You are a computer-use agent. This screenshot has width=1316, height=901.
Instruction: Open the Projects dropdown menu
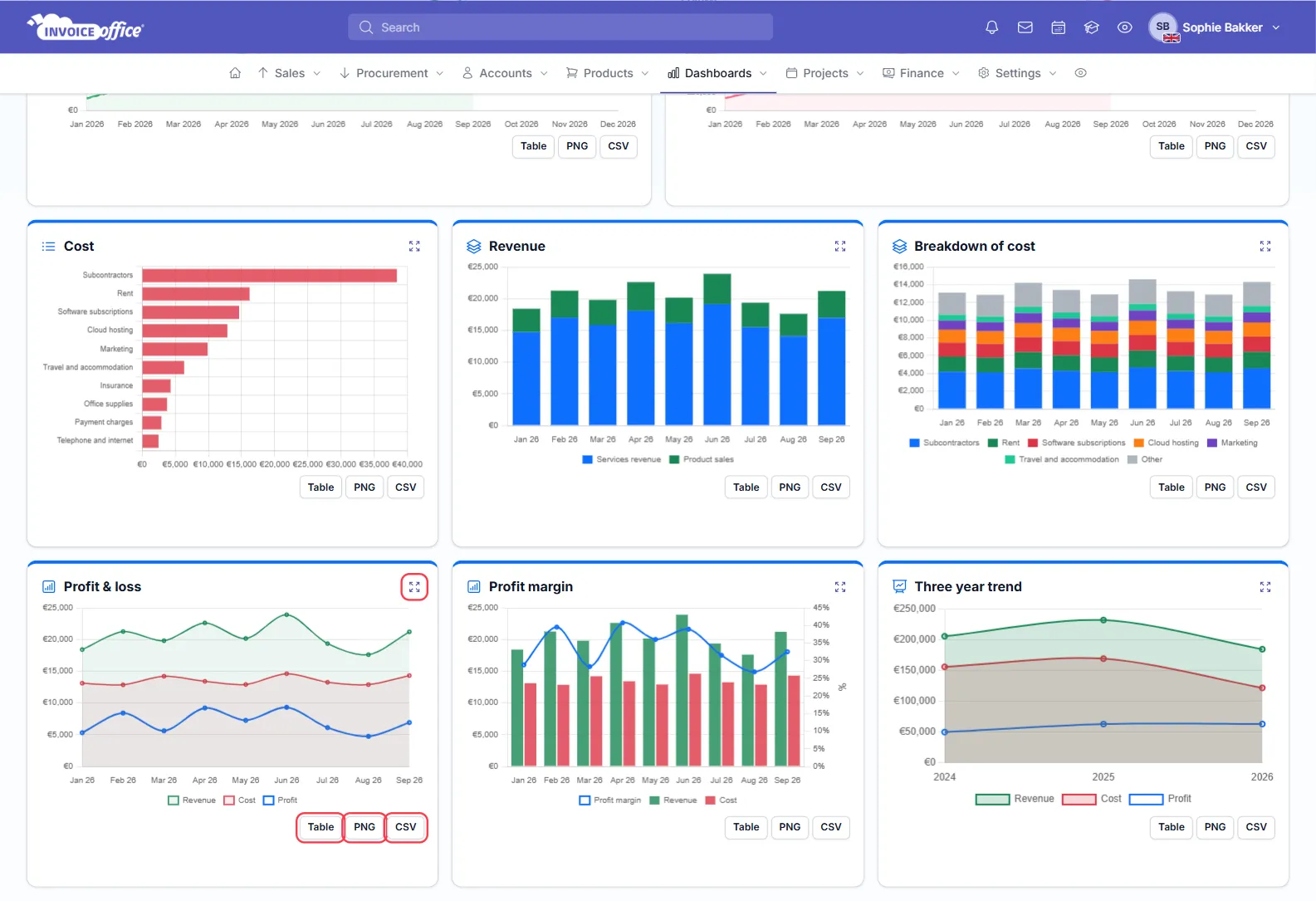825,73
